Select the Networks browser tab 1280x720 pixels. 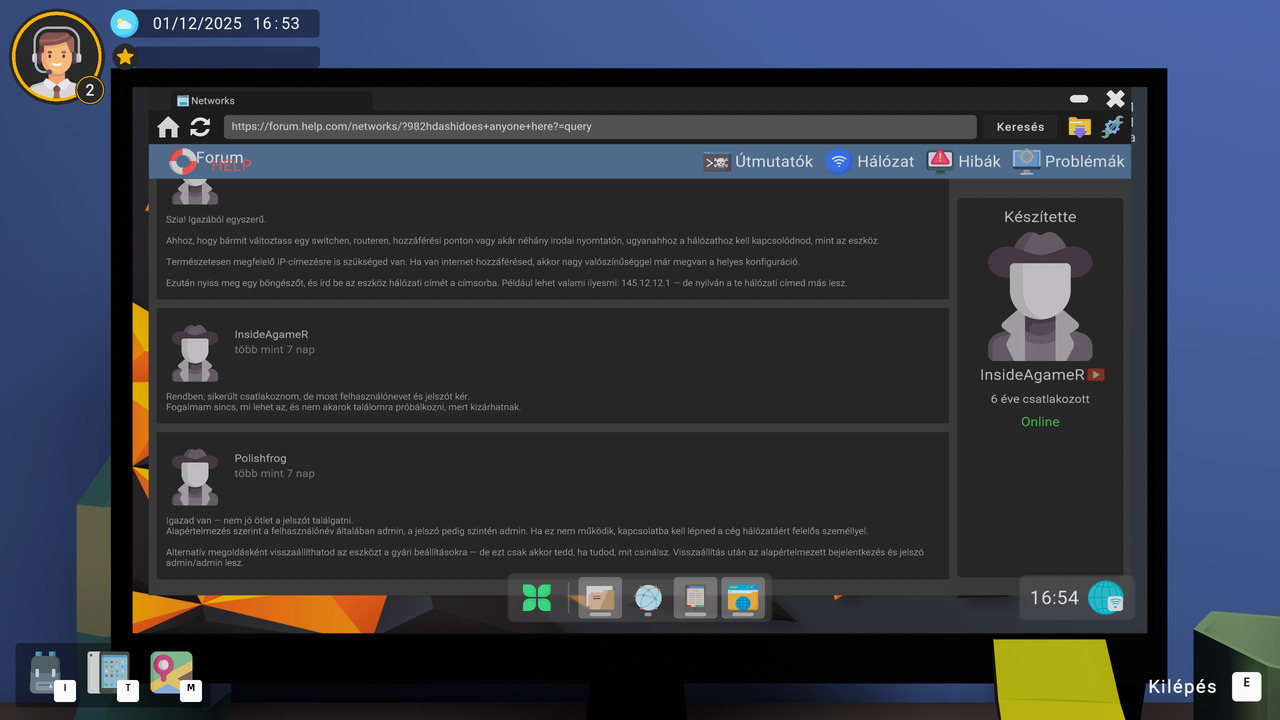[260, 101]
